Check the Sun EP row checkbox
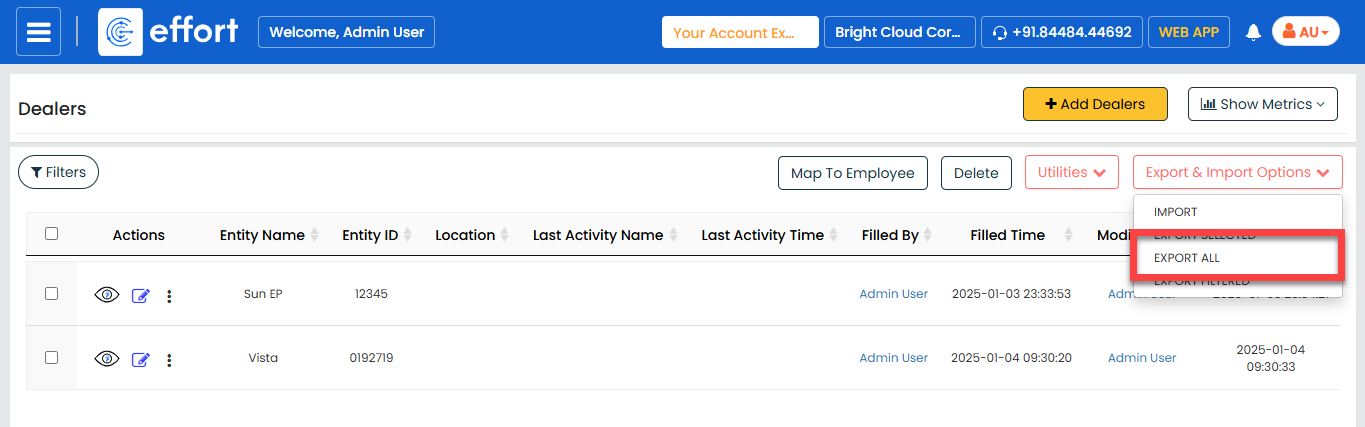 (52, 294)
